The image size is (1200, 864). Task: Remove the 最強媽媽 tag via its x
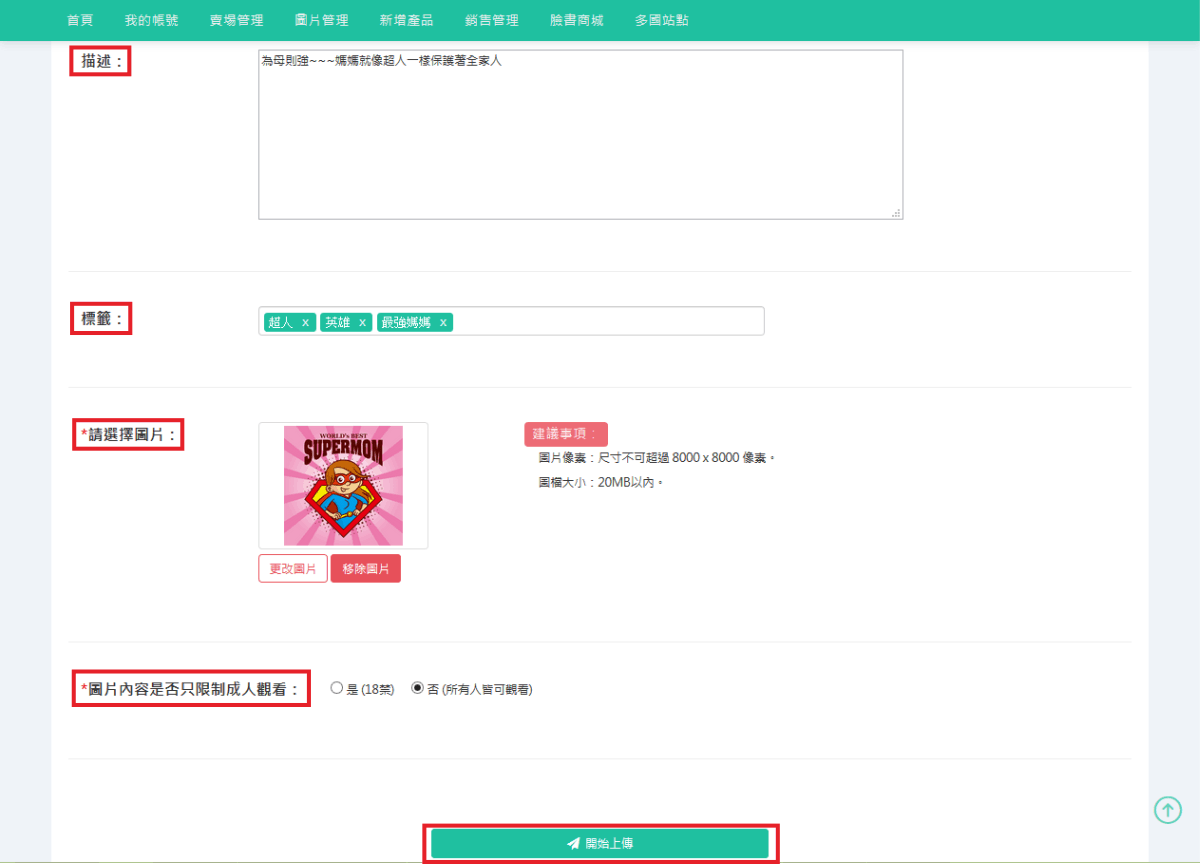click(443, 323)
